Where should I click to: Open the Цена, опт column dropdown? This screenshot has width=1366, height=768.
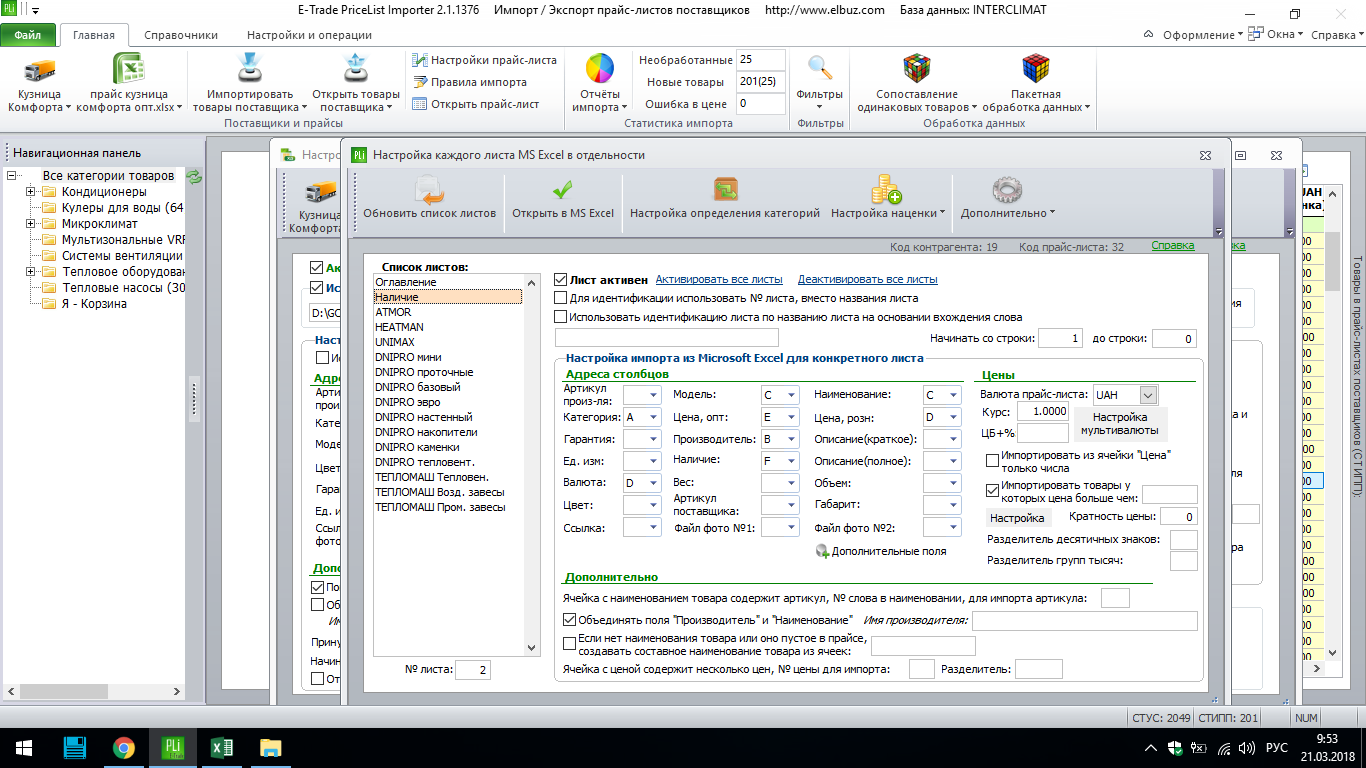click(x=791, y=417)
